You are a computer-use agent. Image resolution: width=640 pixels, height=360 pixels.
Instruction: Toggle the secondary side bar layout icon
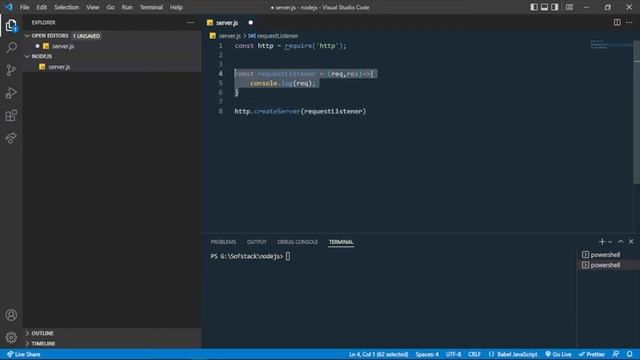pyautogui.click(x=555, y=7)
